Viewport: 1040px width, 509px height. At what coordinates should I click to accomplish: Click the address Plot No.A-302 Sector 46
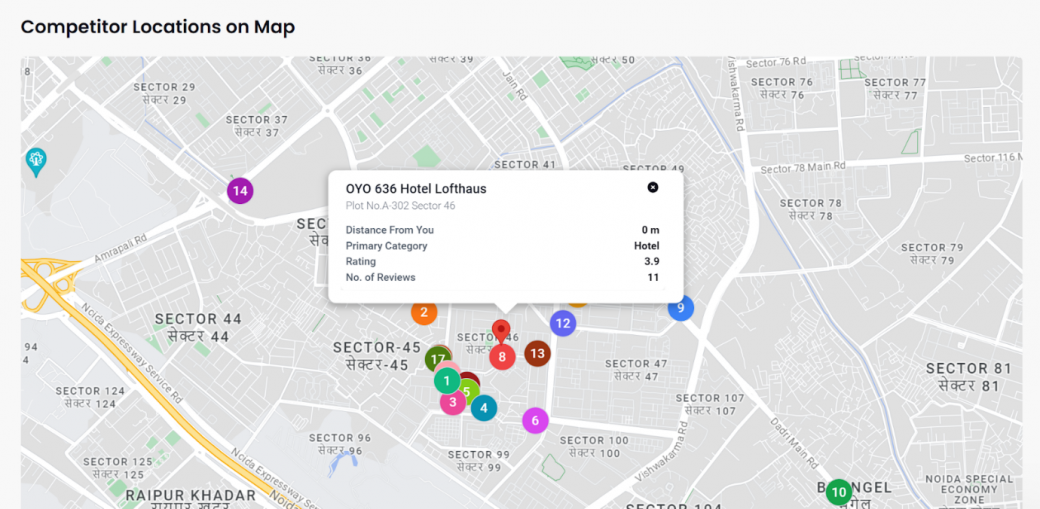click(401, 206)
